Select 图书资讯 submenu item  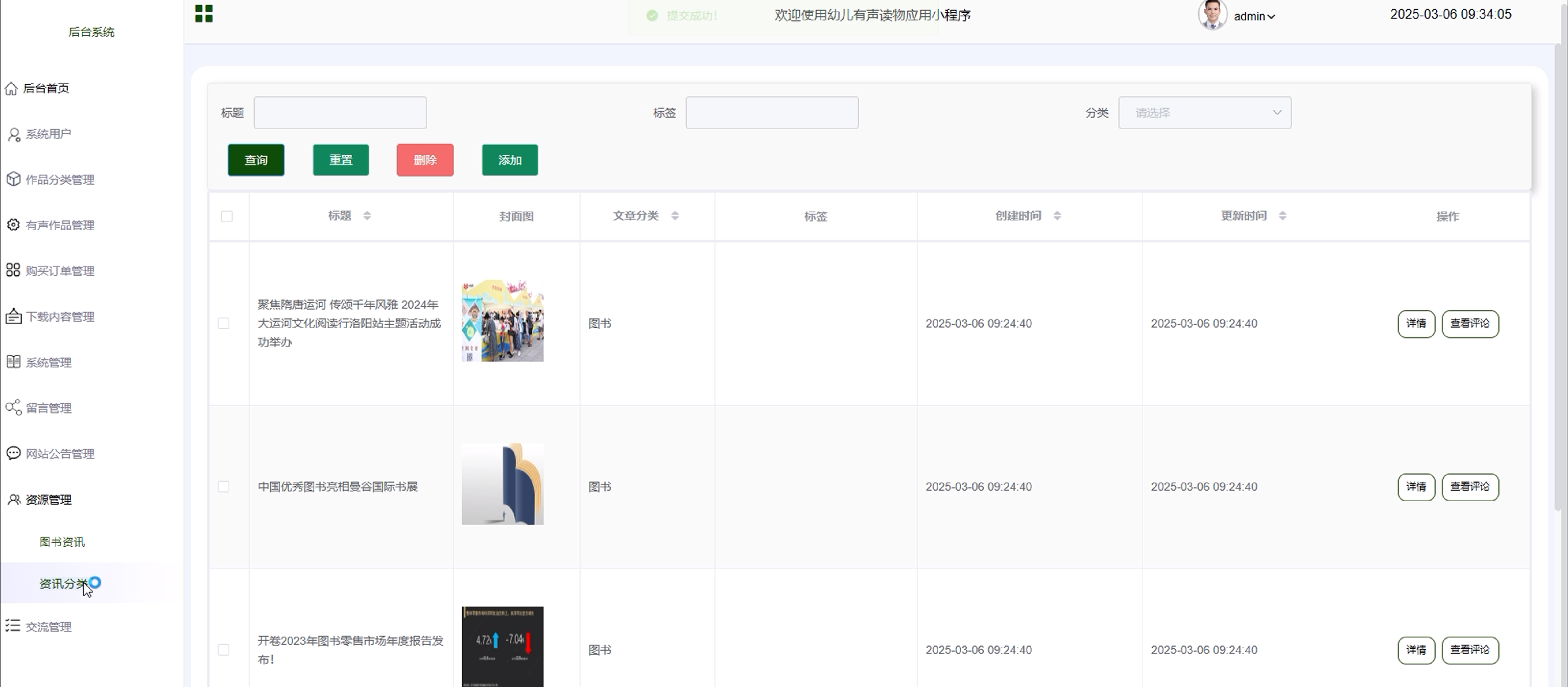(x=62, y=542)
